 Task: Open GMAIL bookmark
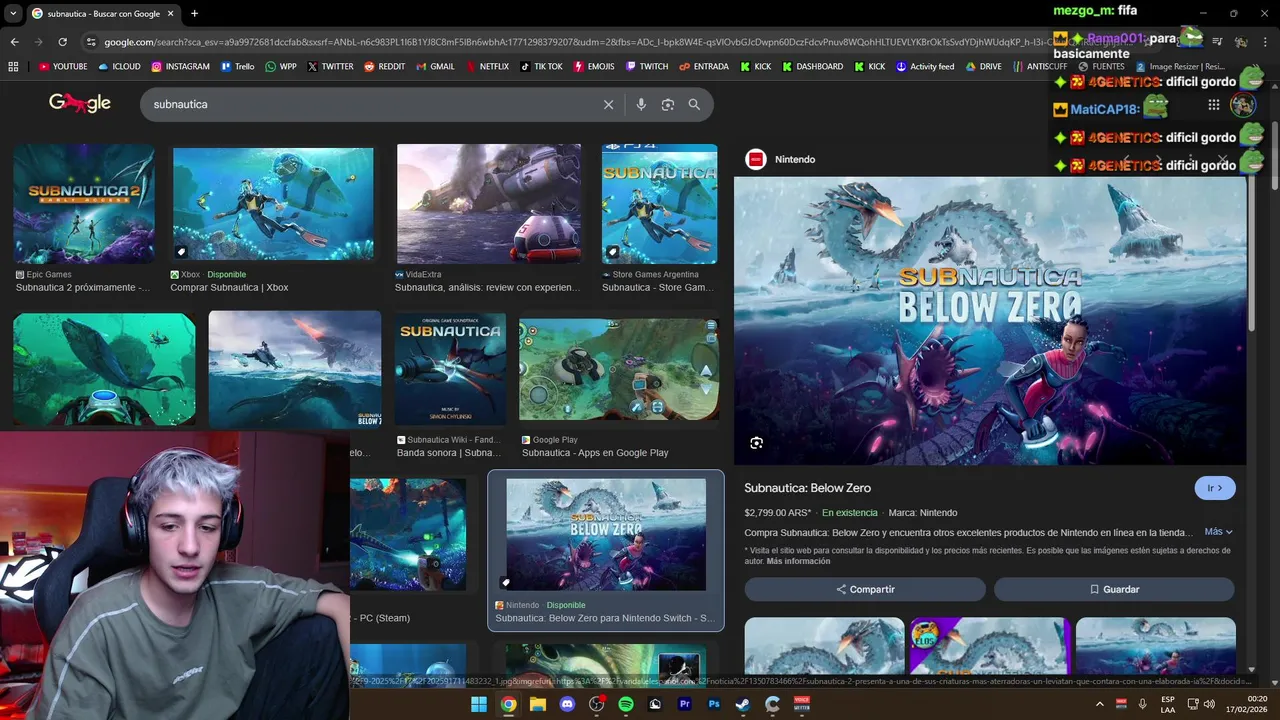point(435,67)
